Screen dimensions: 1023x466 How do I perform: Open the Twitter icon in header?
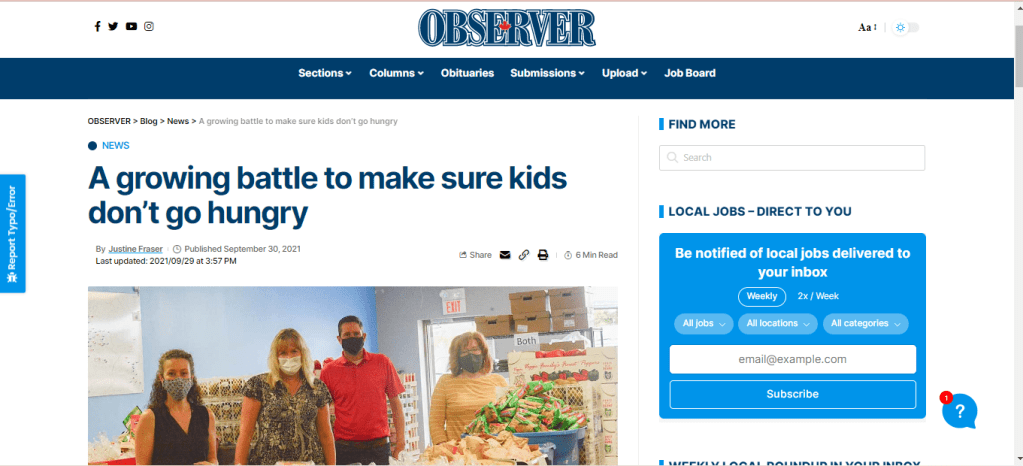[114, 27]
